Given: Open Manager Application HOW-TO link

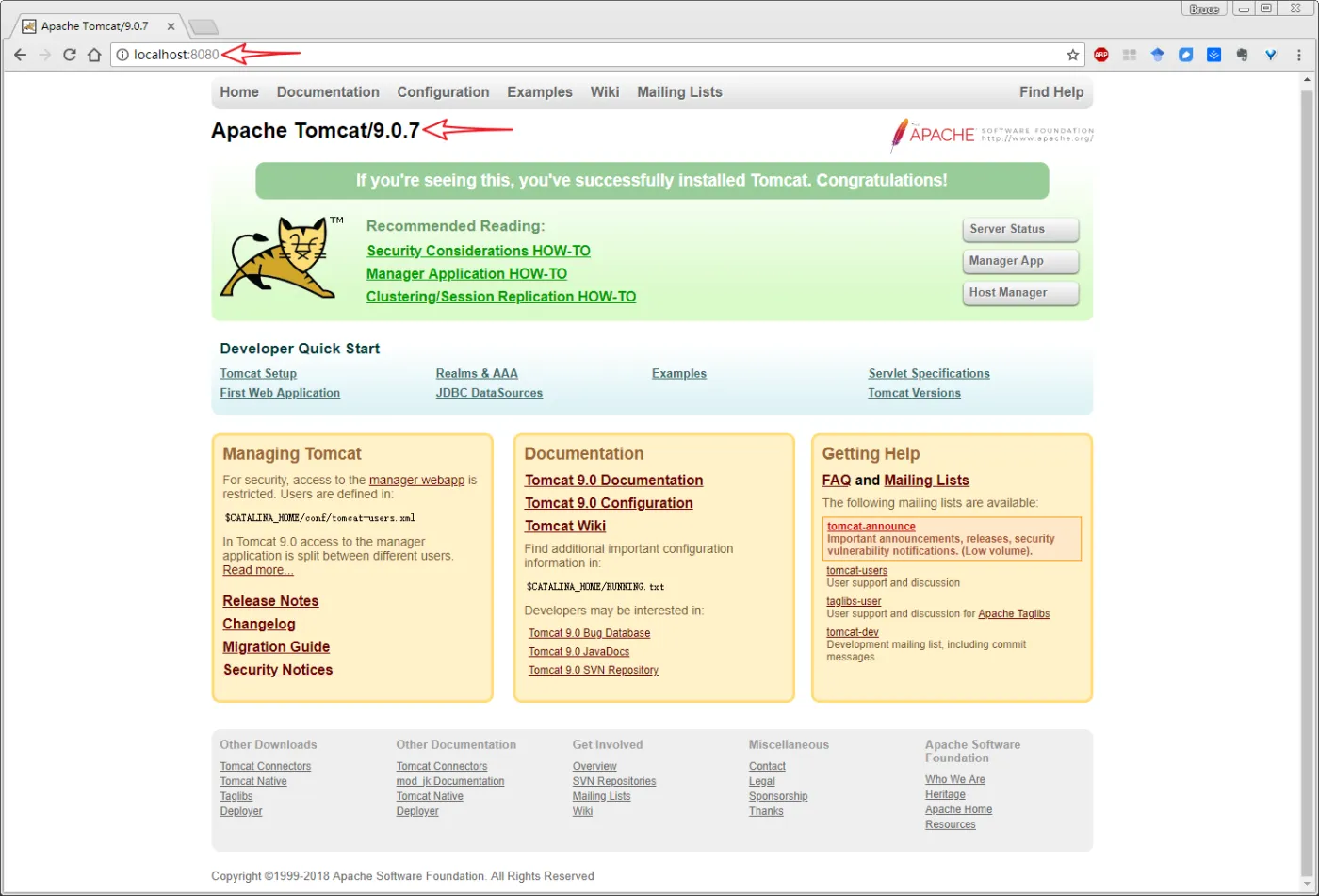Looking at the screenshot, I should point(466,274).
